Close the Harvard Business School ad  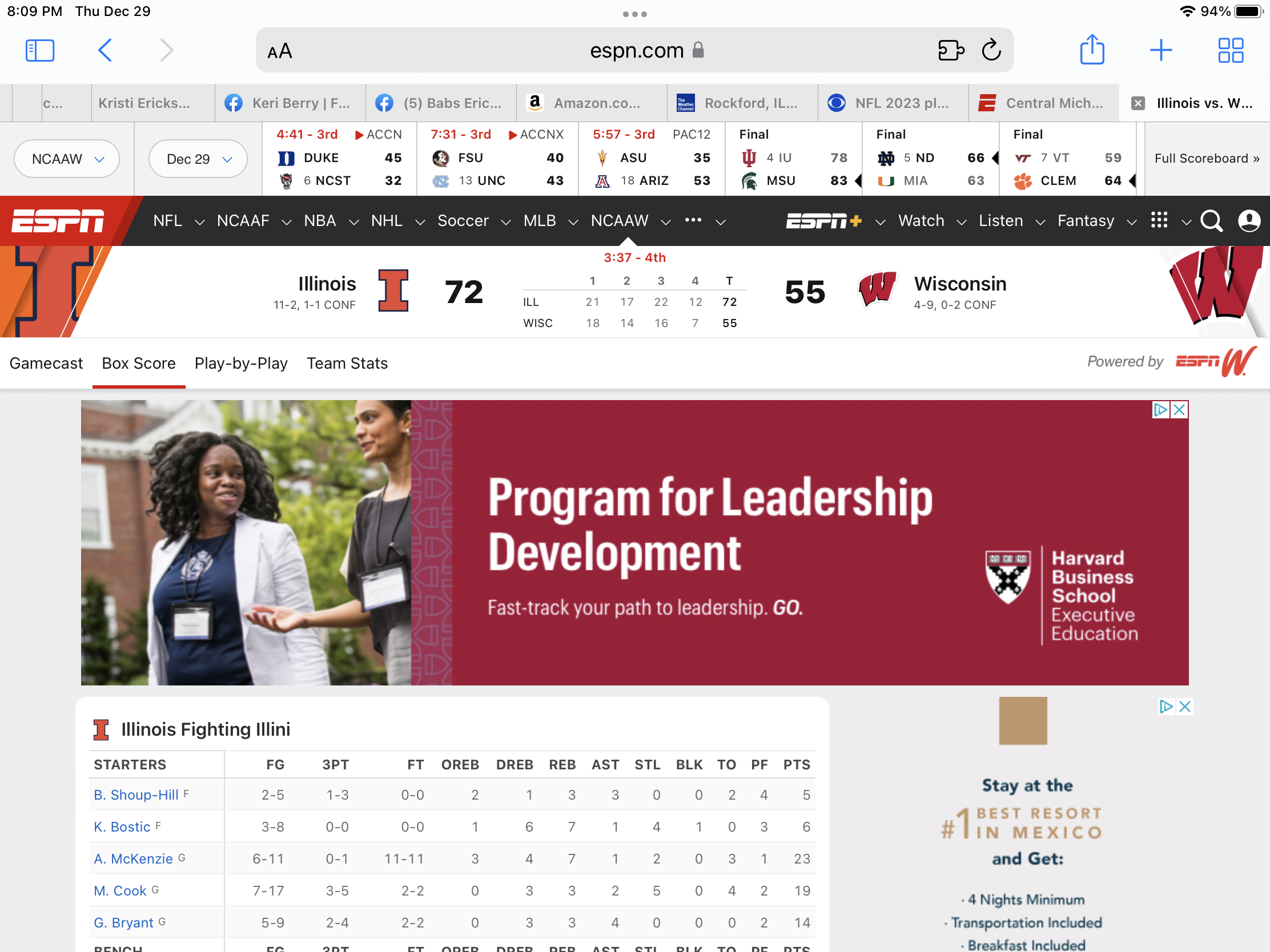1179,410
